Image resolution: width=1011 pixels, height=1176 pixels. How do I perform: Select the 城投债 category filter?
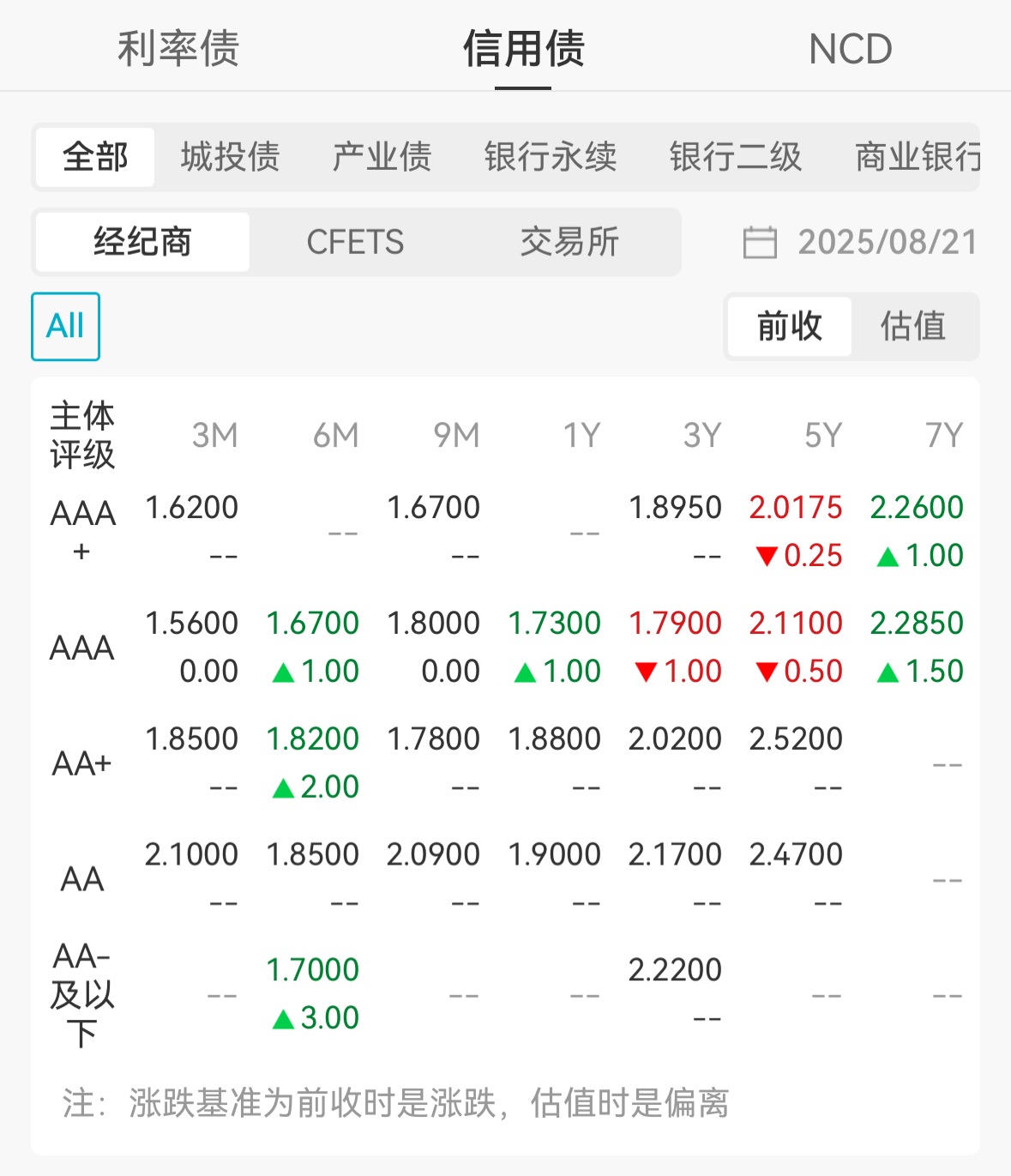(x=231, y=157)
